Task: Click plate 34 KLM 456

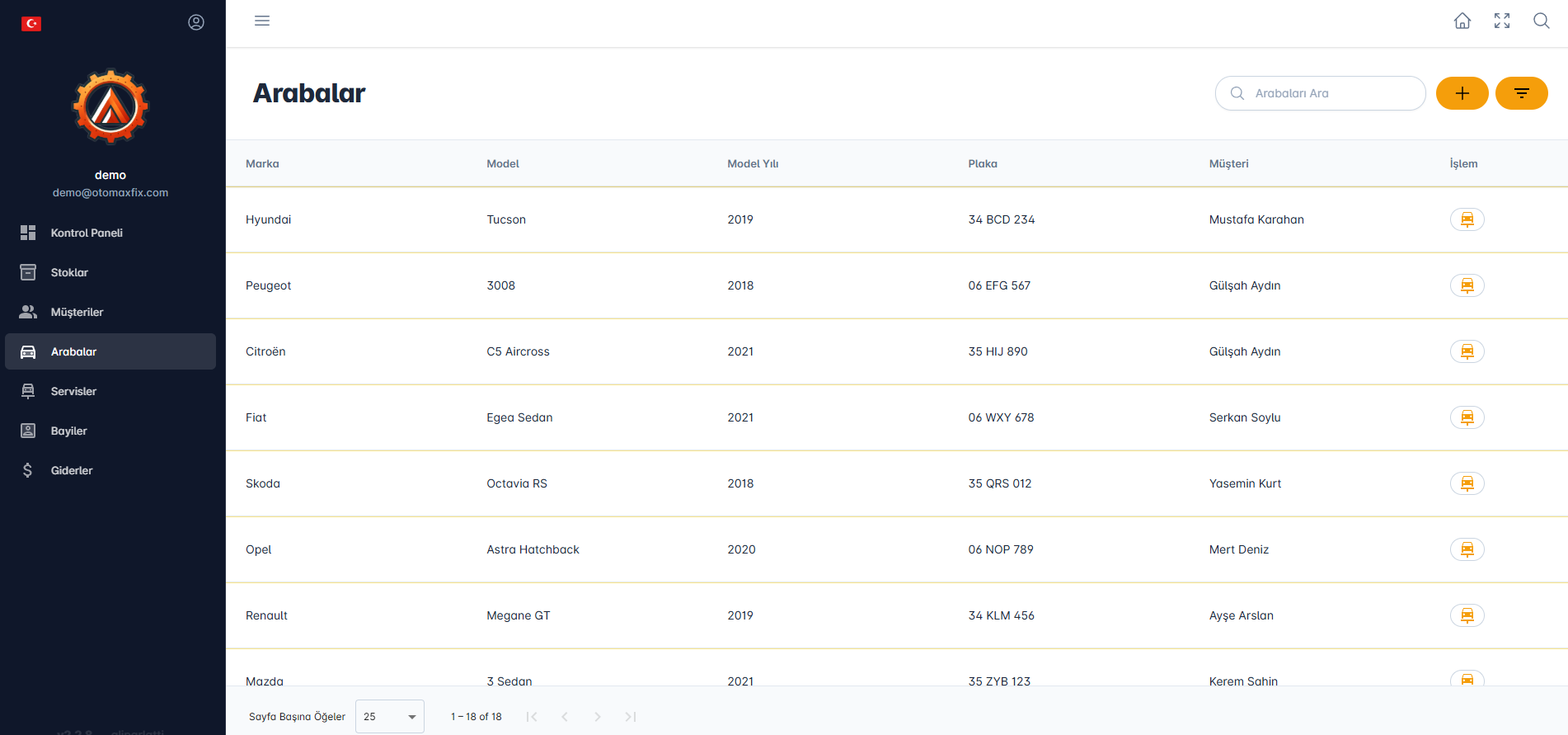Action: pyautogui.click(x=1001, y=615)
